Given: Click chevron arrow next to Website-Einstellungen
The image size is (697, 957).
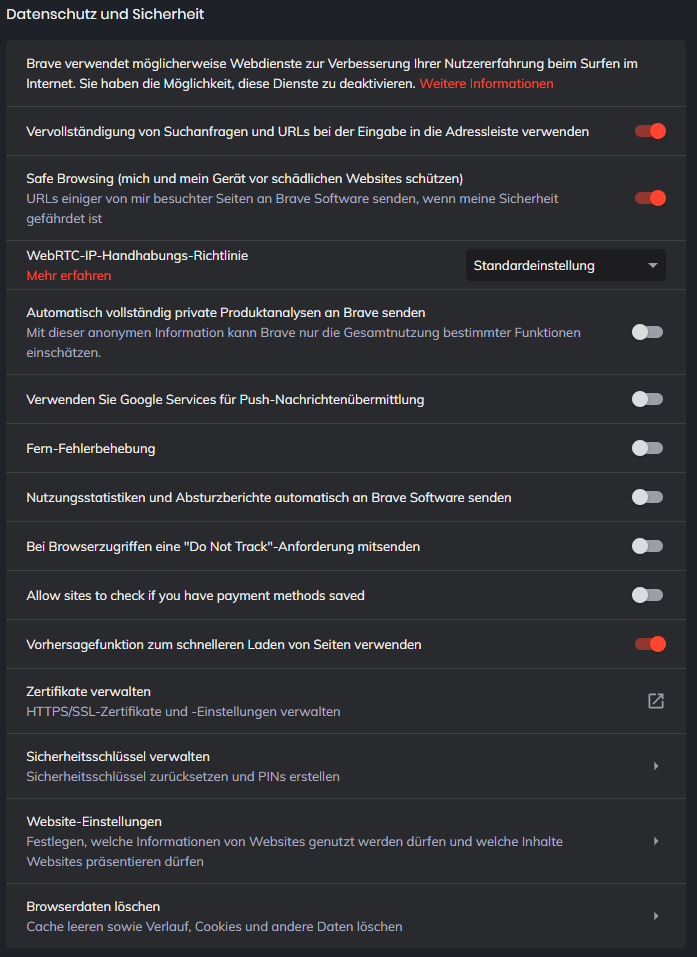Looking at the screenshot, I should point(655,841).
